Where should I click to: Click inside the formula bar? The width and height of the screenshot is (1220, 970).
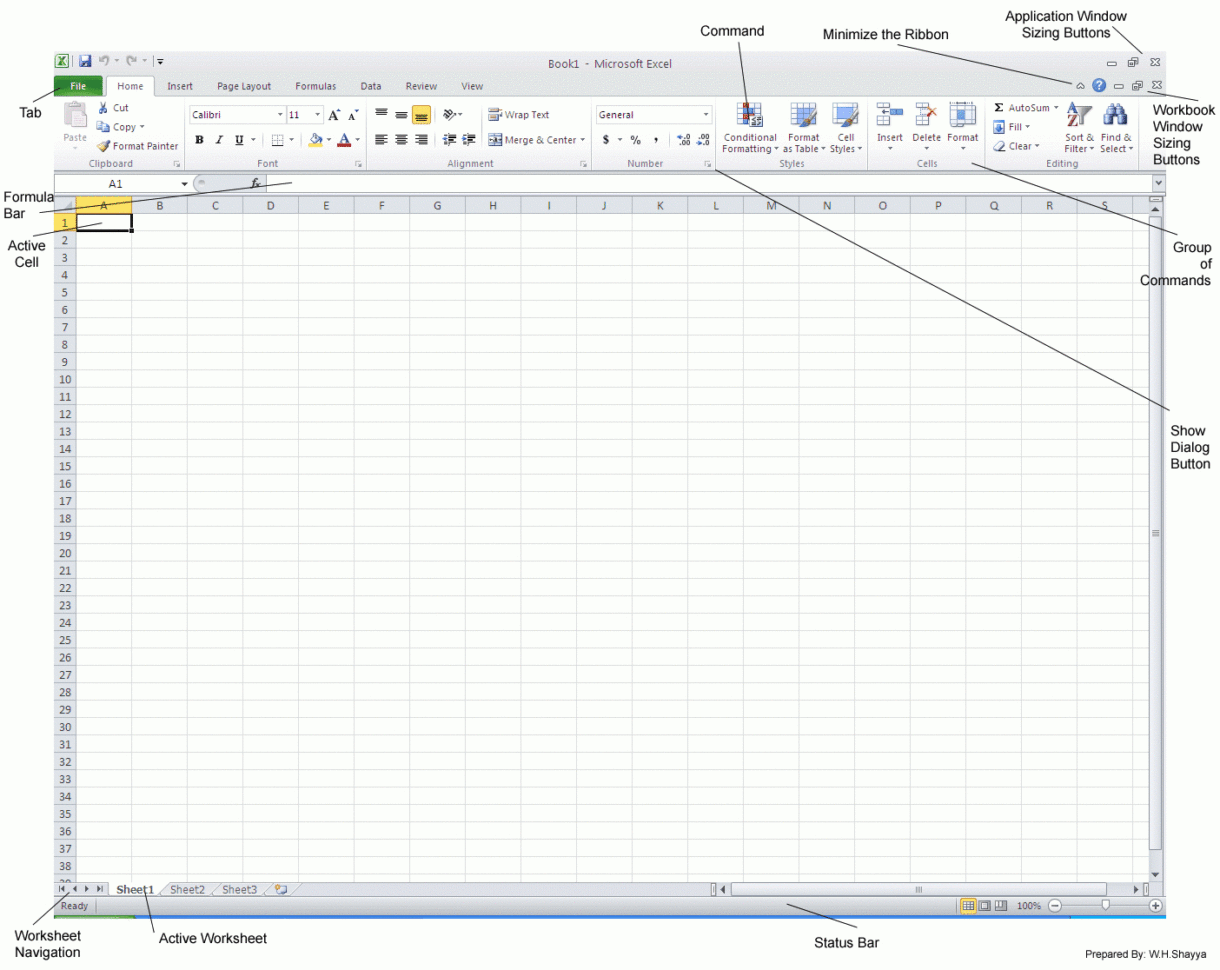point(500,183)
